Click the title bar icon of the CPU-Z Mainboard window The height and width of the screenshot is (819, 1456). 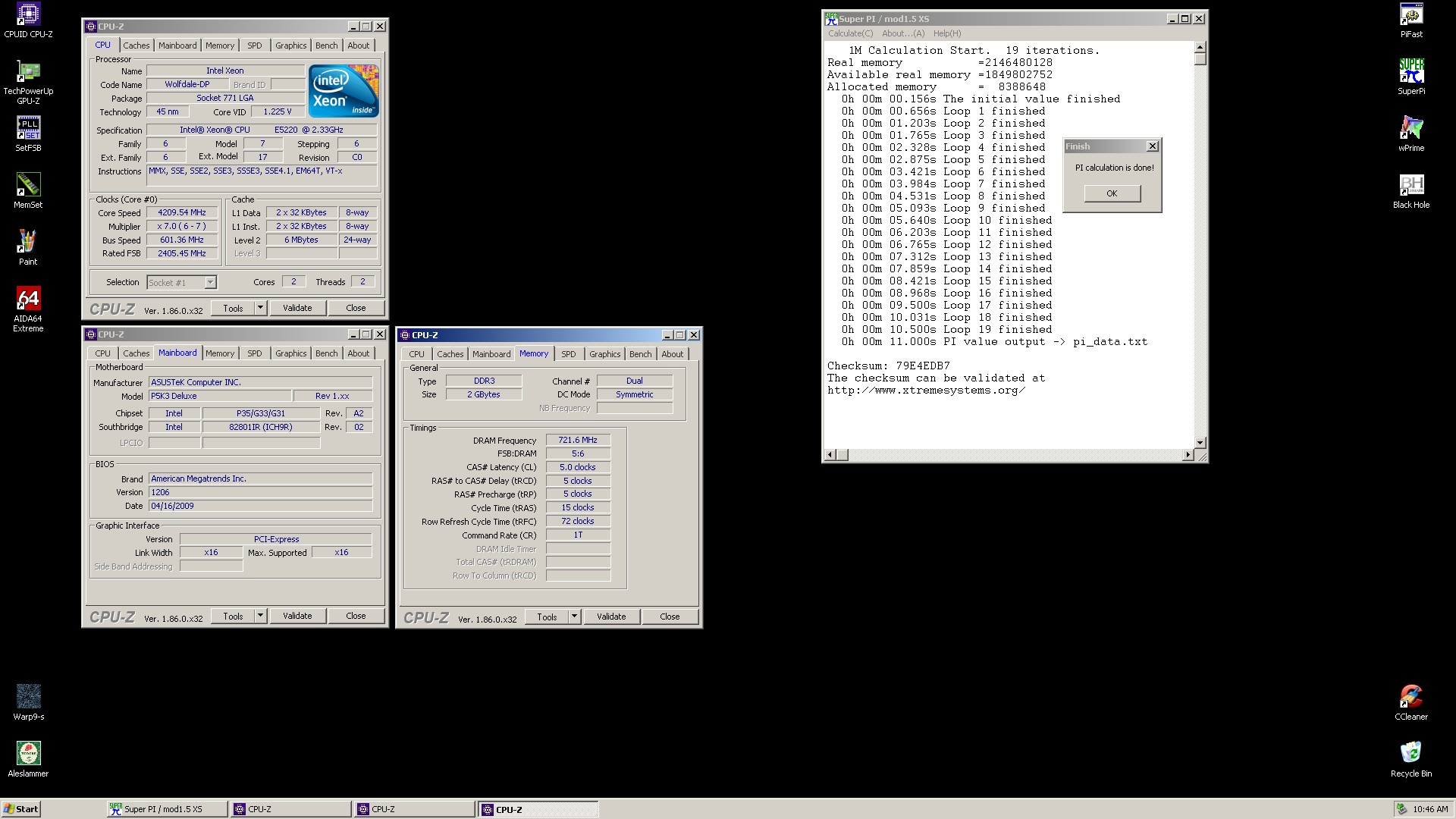click(x=91, y=334)
